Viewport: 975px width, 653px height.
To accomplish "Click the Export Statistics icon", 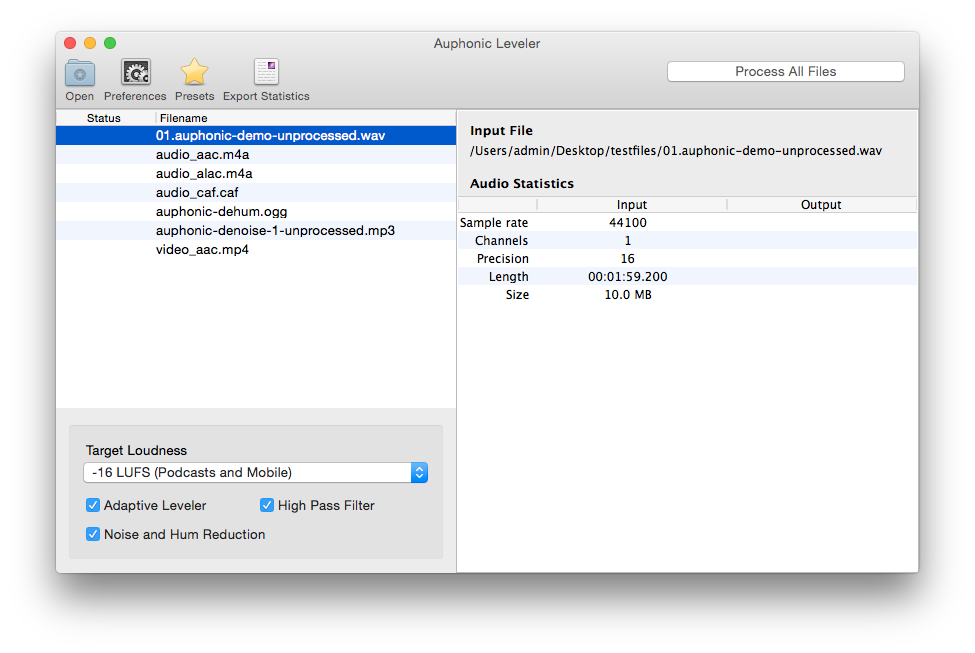I will coord(266,72).
